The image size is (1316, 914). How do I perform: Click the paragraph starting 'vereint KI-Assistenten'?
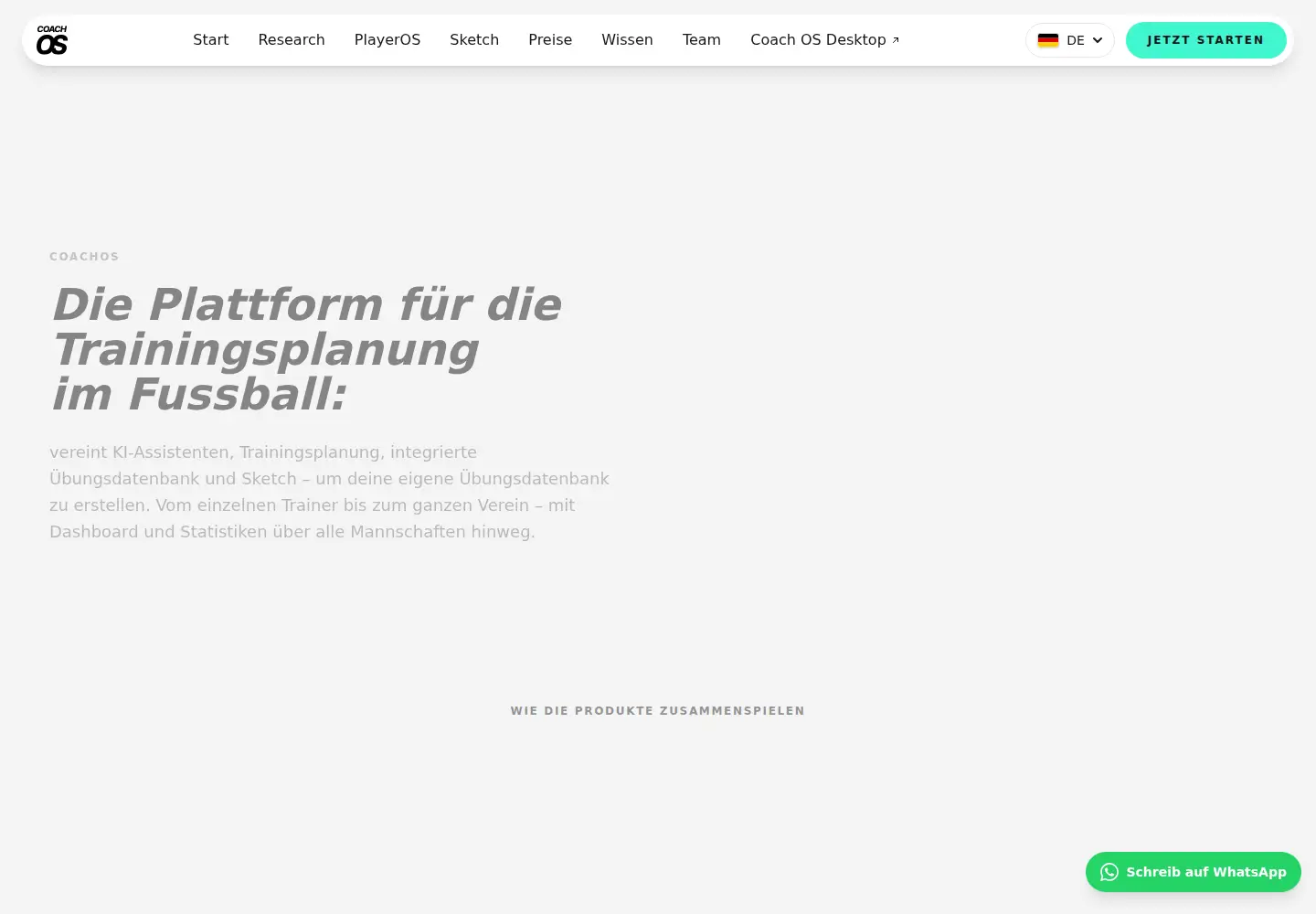click(x=330, y=492)
